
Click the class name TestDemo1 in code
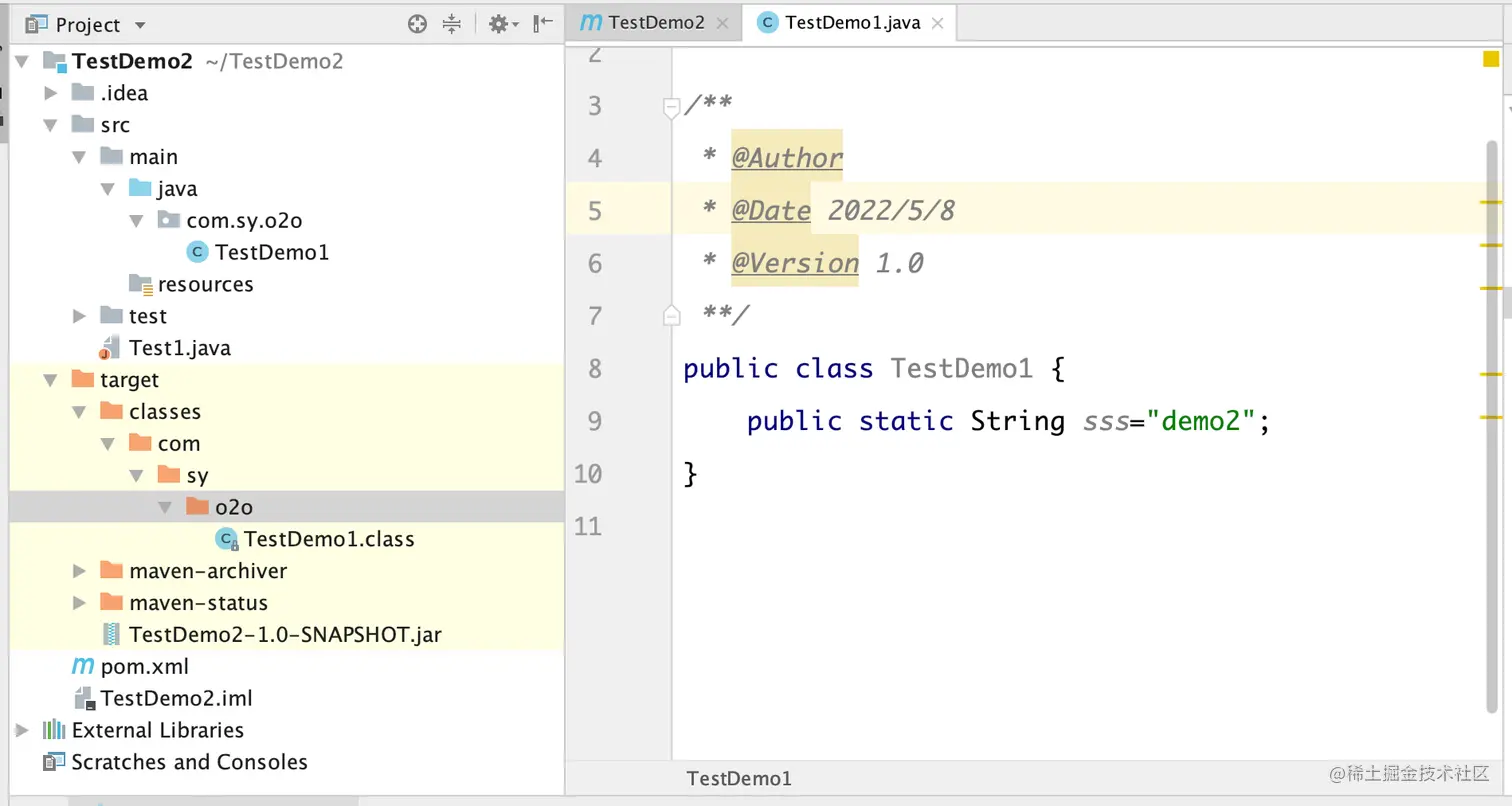962,368
